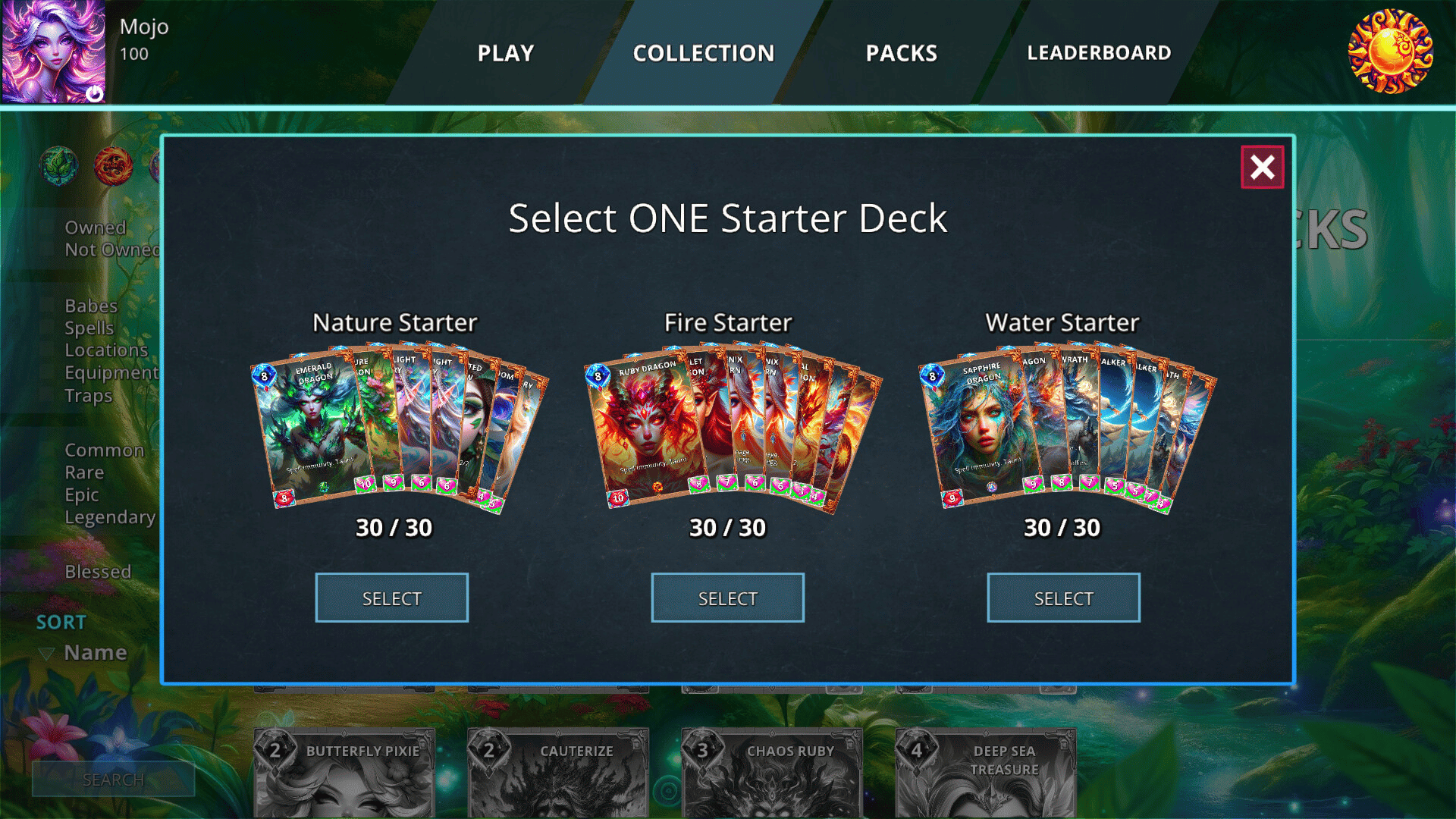Click the sun emblem icon
This screenshot has height=819, width=1456.
tap(1390, 52)
